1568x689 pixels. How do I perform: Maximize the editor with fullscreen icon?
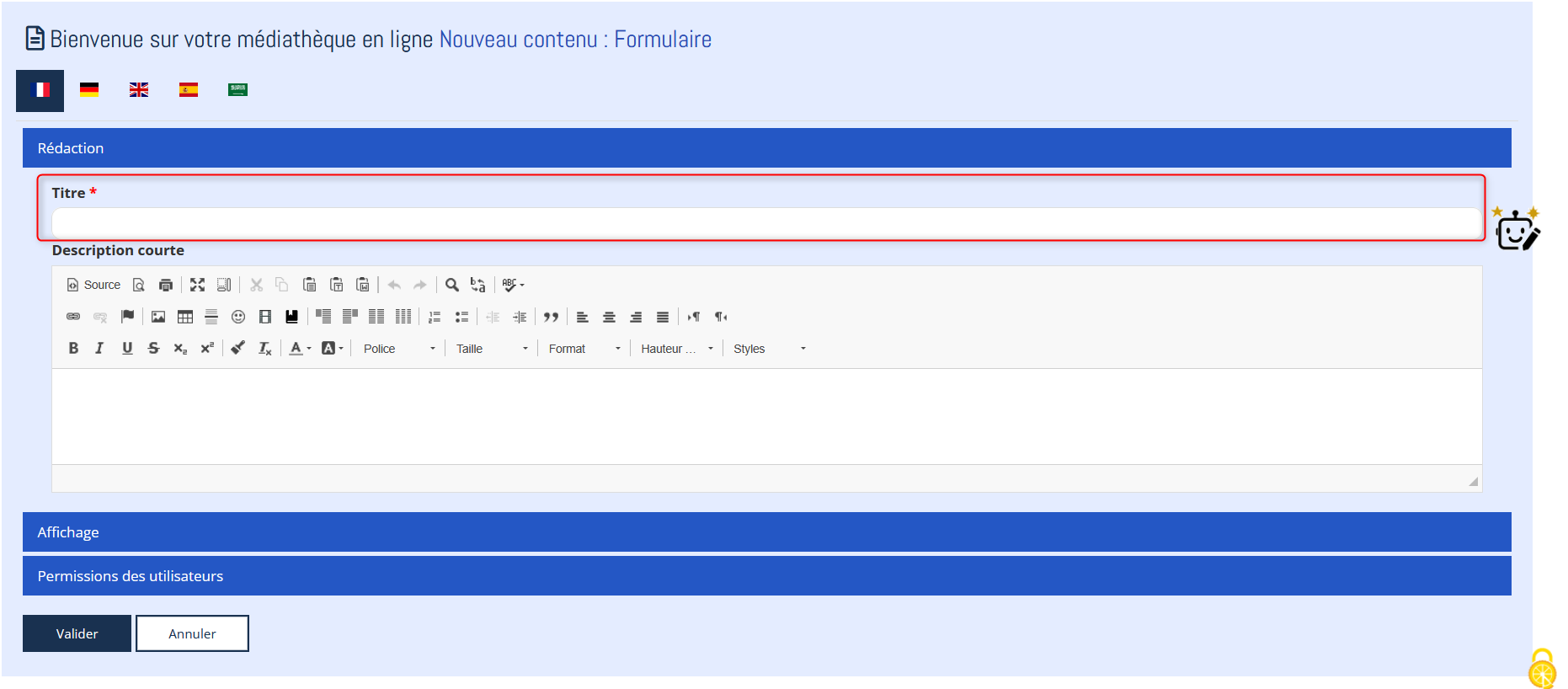pos(197,285)
